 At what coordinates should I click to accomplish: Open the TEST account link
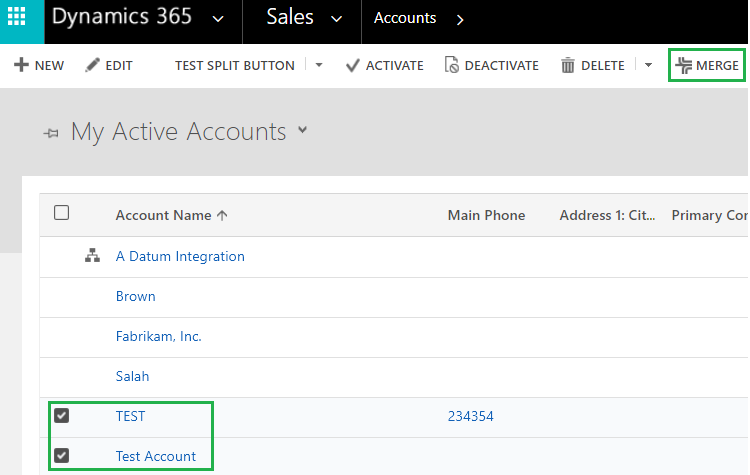(130, 416)
